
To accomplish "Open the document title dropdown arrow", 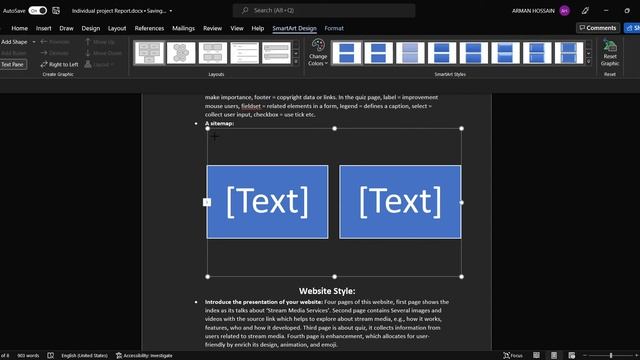I will click(x=171, y=11).
